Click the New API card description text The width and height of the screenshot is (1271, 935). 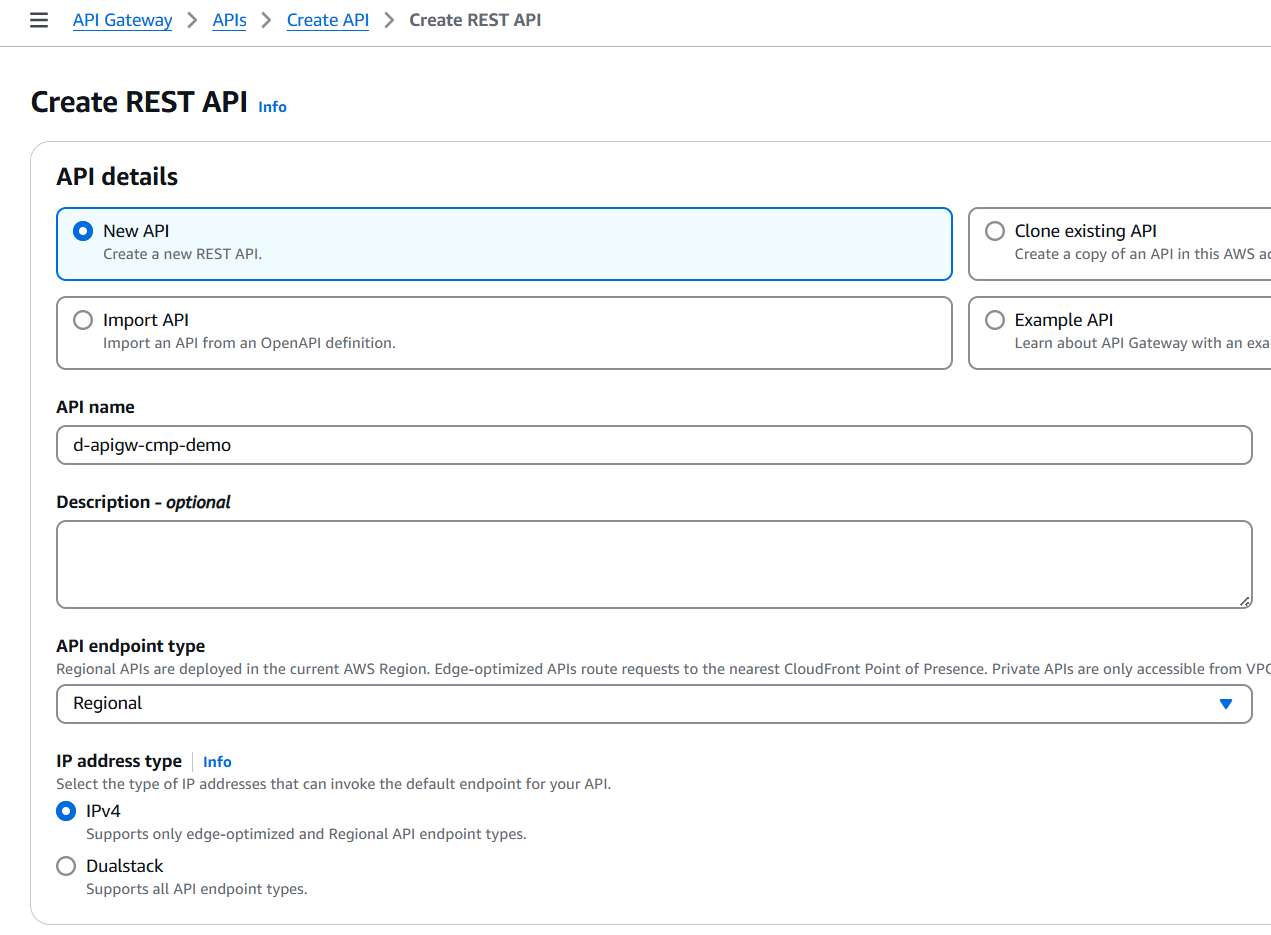tap(183, 254)
